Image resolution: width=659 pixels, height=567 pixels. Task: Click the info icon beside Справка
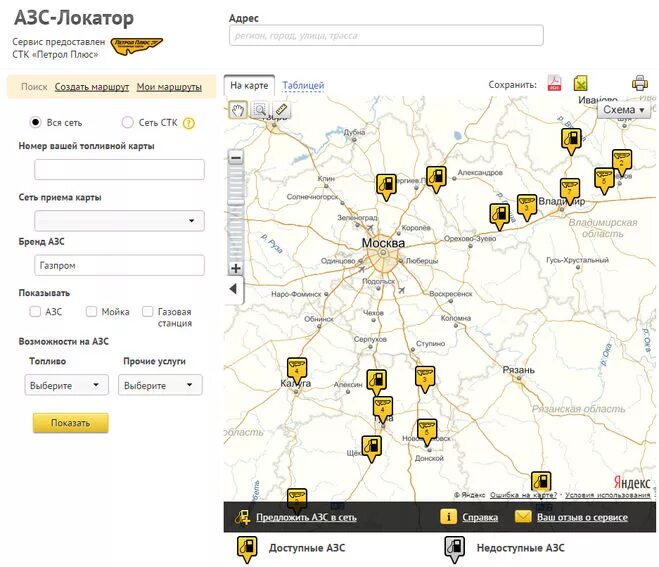pyautogui.click(x=448, y=517)
